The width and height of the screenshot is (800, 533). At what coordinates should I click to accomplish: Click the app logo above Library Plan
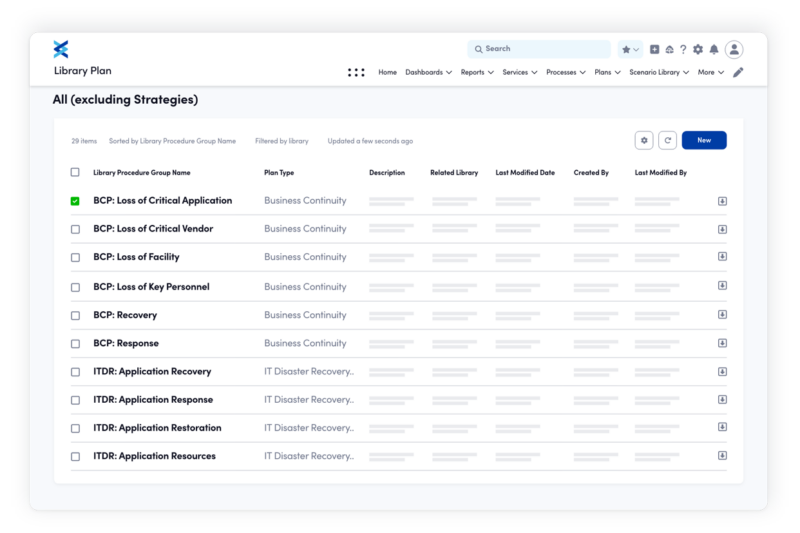tap(61, 49)
